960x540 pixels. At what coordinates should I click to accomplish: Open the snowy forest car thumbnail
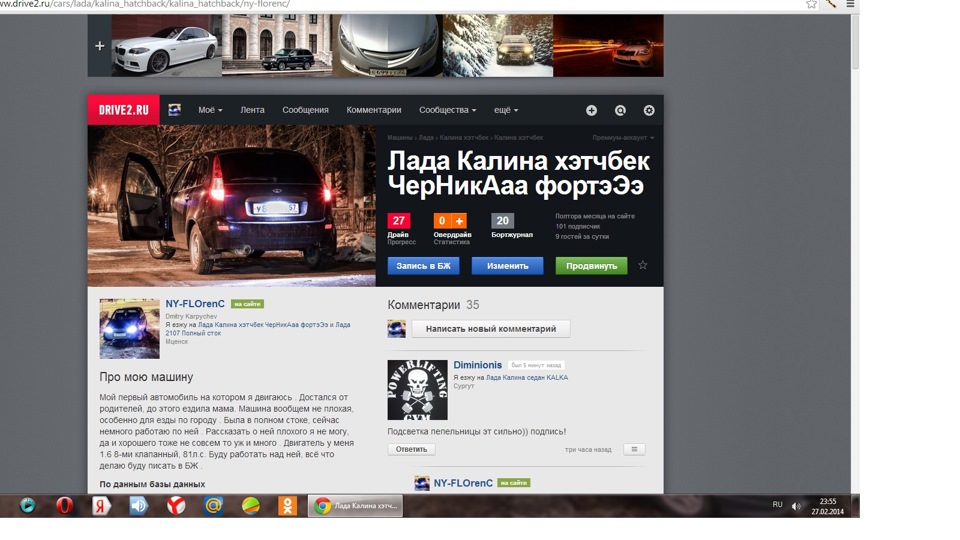tap(498, 46)
